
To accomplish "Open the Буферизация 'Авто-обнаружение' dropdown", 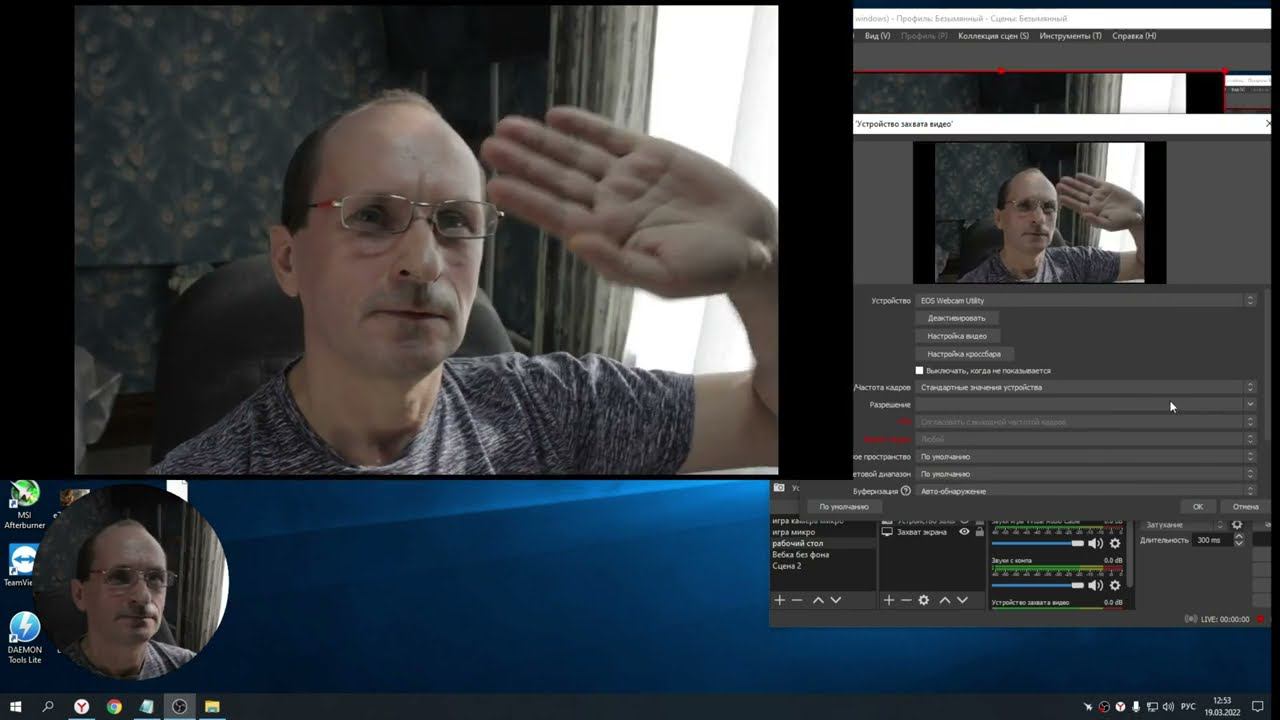I will 1086,491.
